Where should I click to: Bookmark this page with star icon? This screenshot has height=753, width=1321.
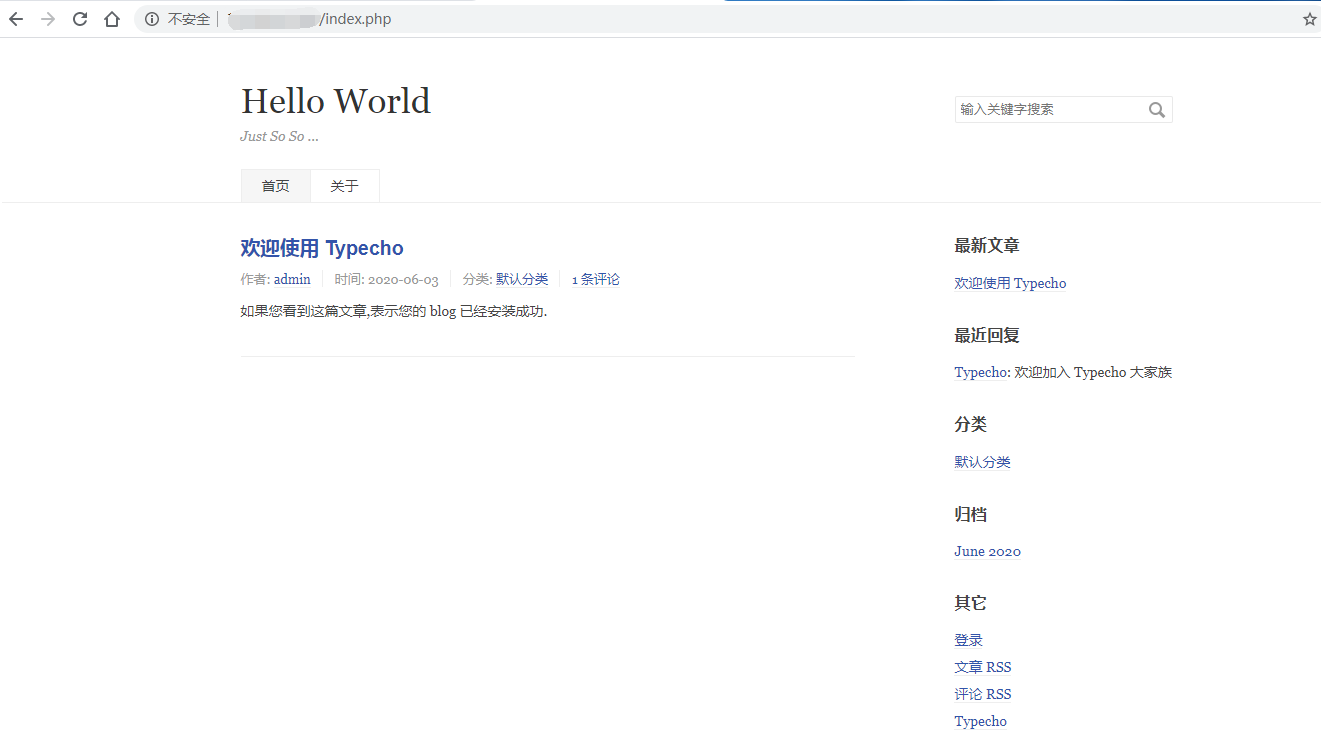(1309, 19)
